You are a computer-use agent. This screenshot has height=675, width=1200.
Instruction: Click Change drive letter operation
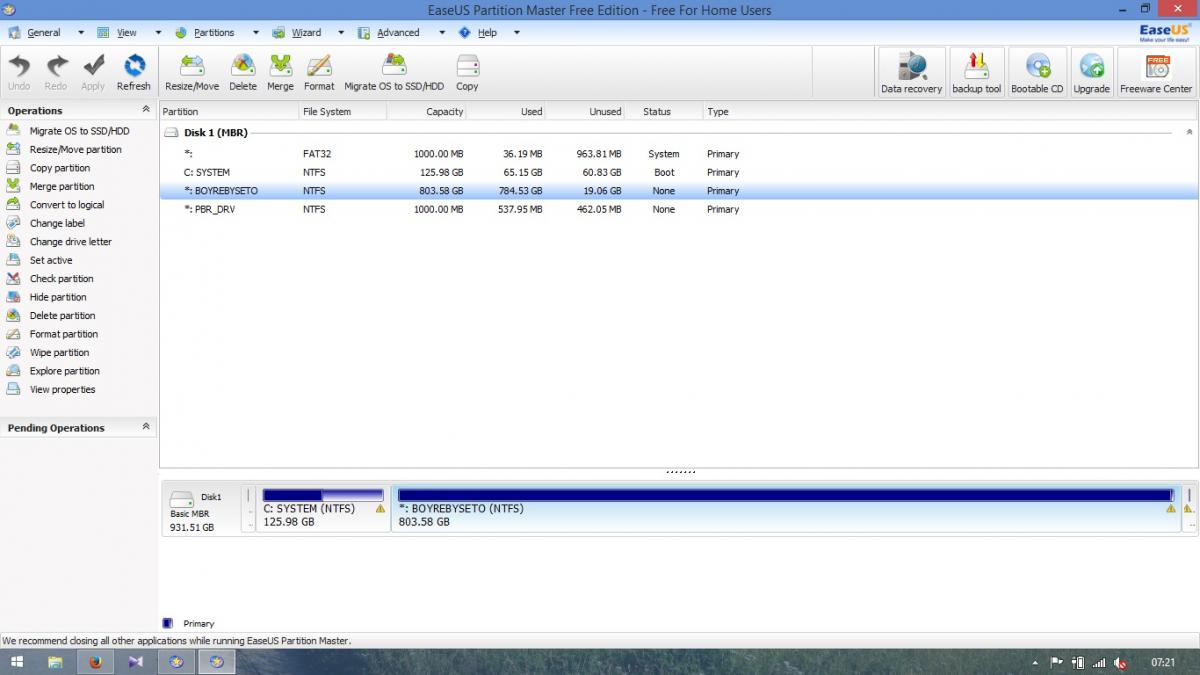[70, 241]
